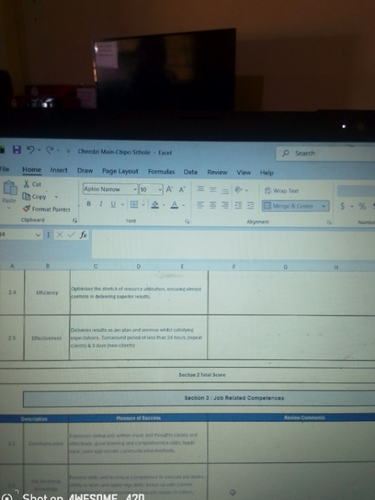Viewport: 375px width, 500px height.
Task: Toggle Underline formatting
Action: tap(113, 204)
